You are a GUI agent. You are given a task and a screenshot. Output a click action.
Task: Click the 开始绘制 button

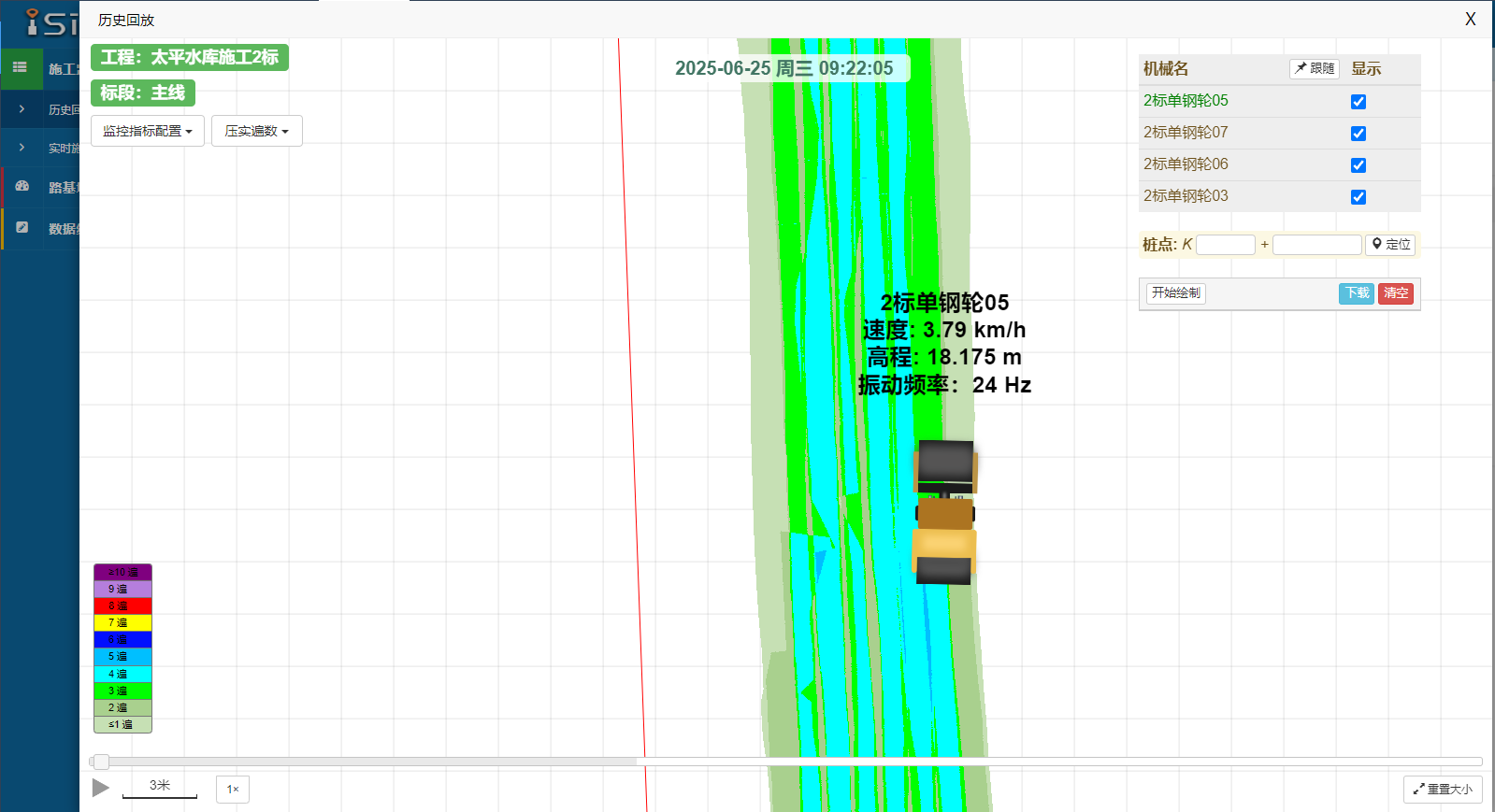1175,293
